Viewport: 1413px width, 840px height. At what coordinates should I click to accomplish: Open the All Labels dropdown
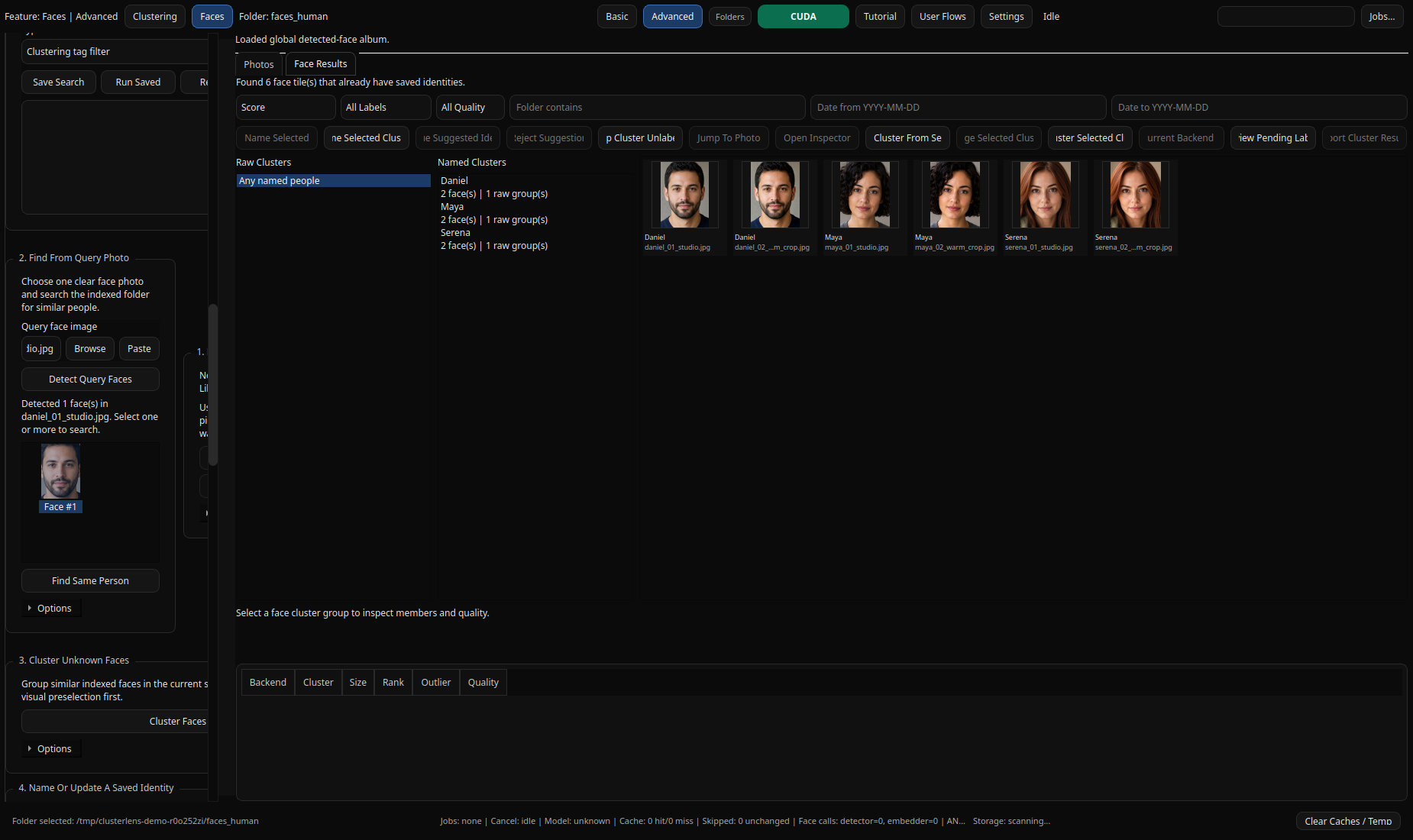point(386,108)
